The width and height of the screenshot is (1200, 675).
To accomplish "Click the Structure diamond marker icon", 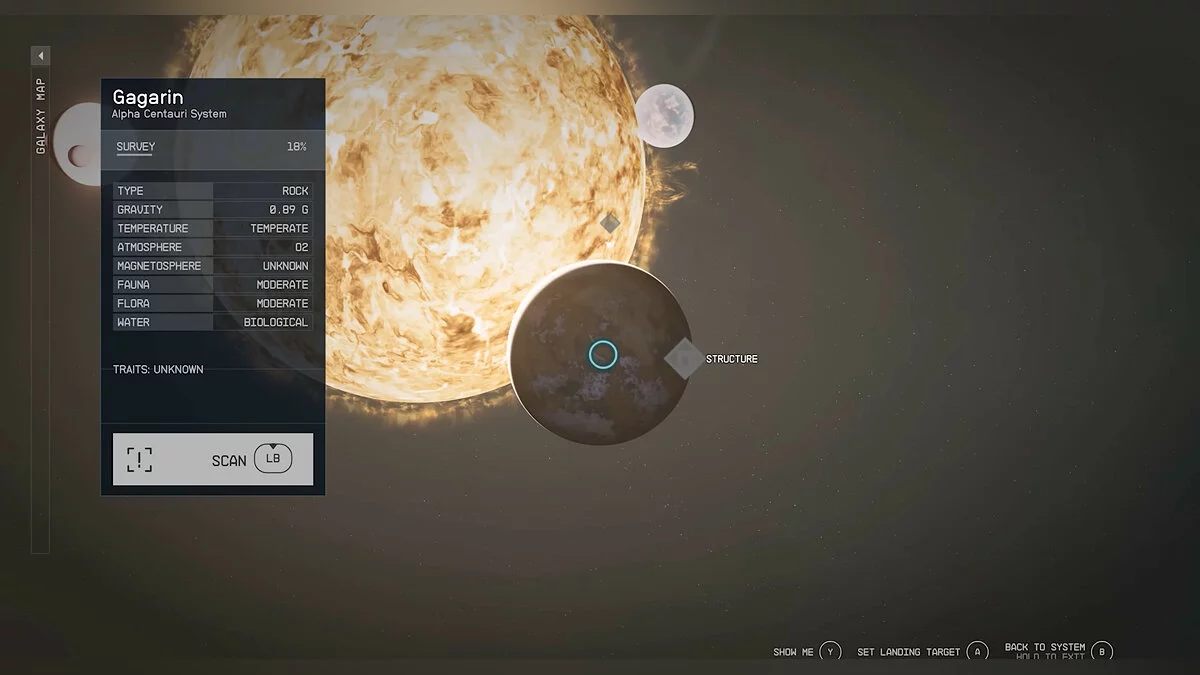I will (x=684, y=358).
